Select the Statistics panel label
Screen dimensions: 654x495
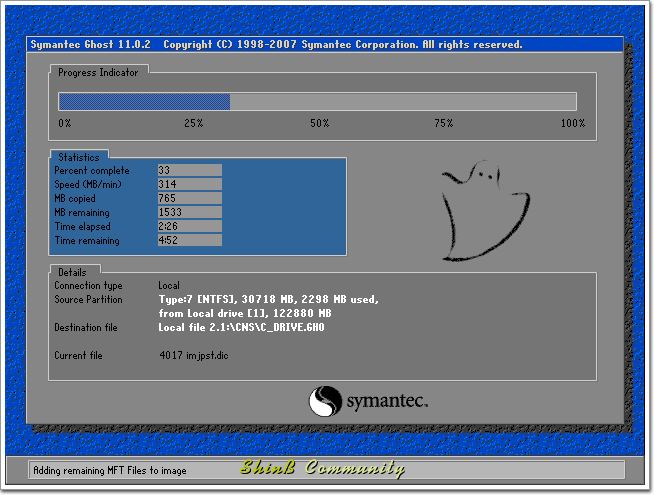pos(79,157)
